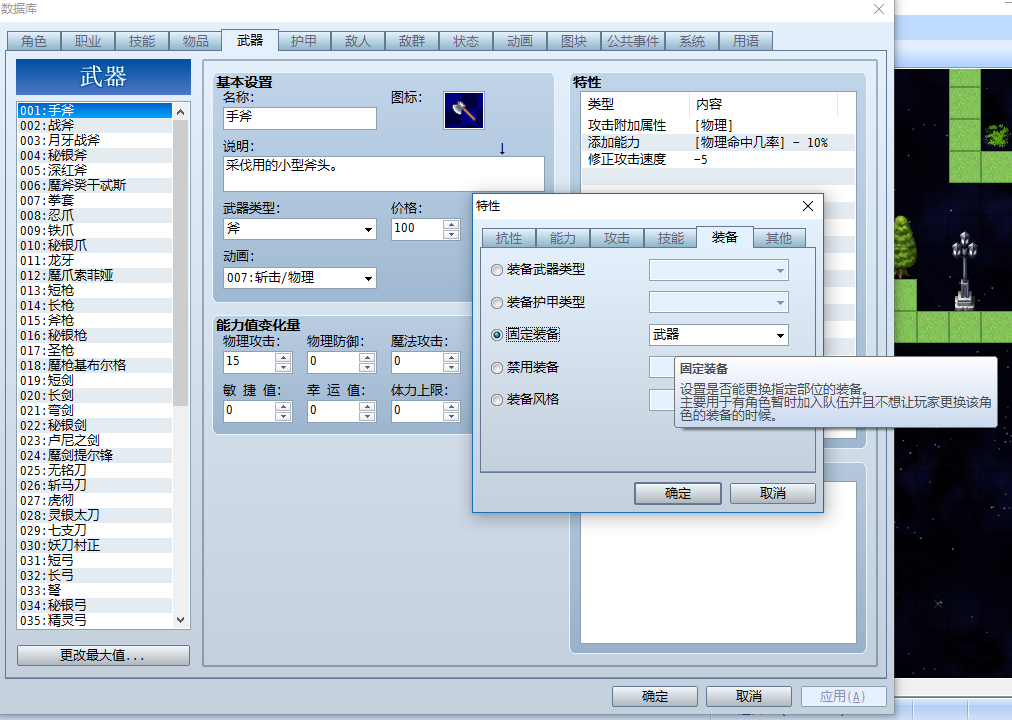
Task: Click 取消 at the database window bottom
Action: click(749, 697)
